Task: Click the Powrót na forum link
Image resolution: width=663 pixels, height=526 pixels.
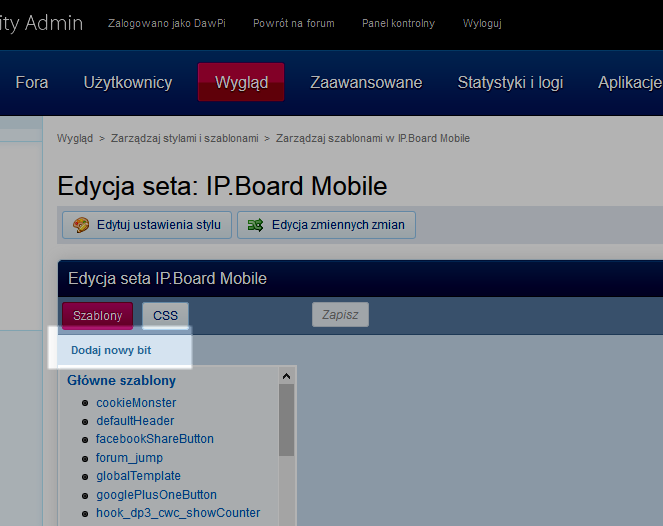Action: (294, 23)
